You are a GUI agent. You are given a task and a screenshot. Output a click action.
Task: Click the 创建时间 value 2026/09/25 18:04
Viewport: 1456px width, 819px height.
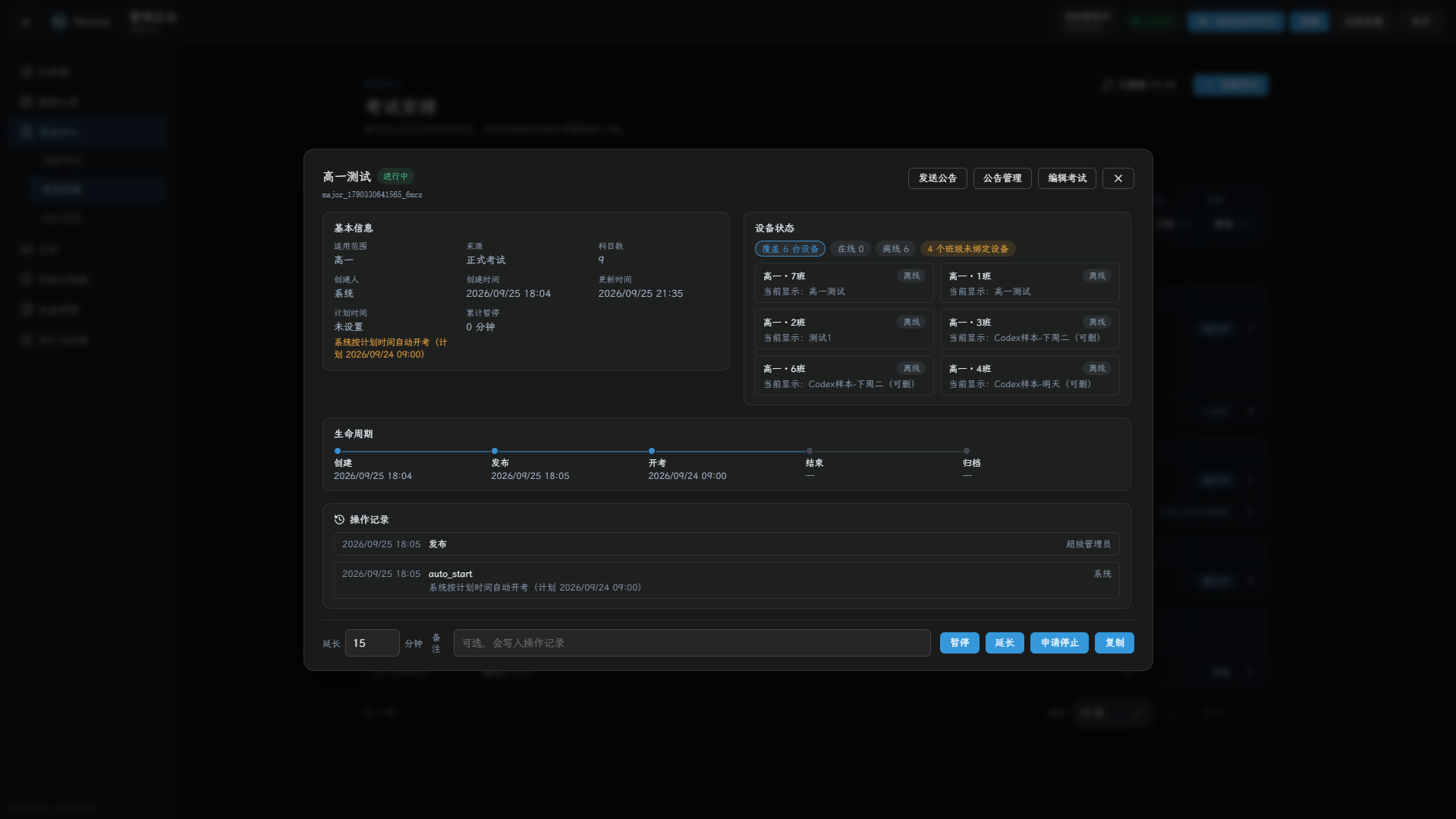(508, 294)
